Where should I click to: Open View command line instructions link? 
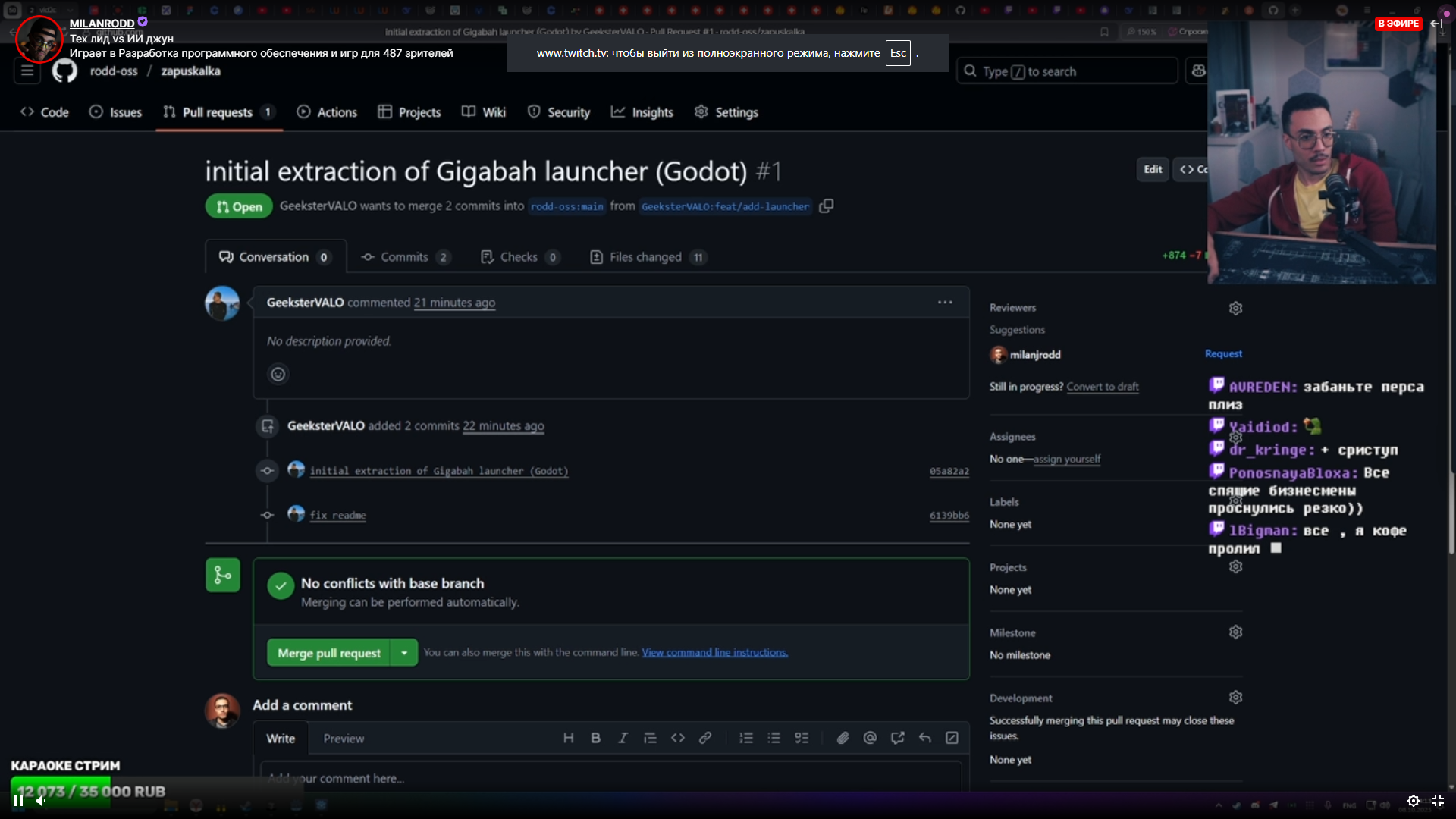714,652
